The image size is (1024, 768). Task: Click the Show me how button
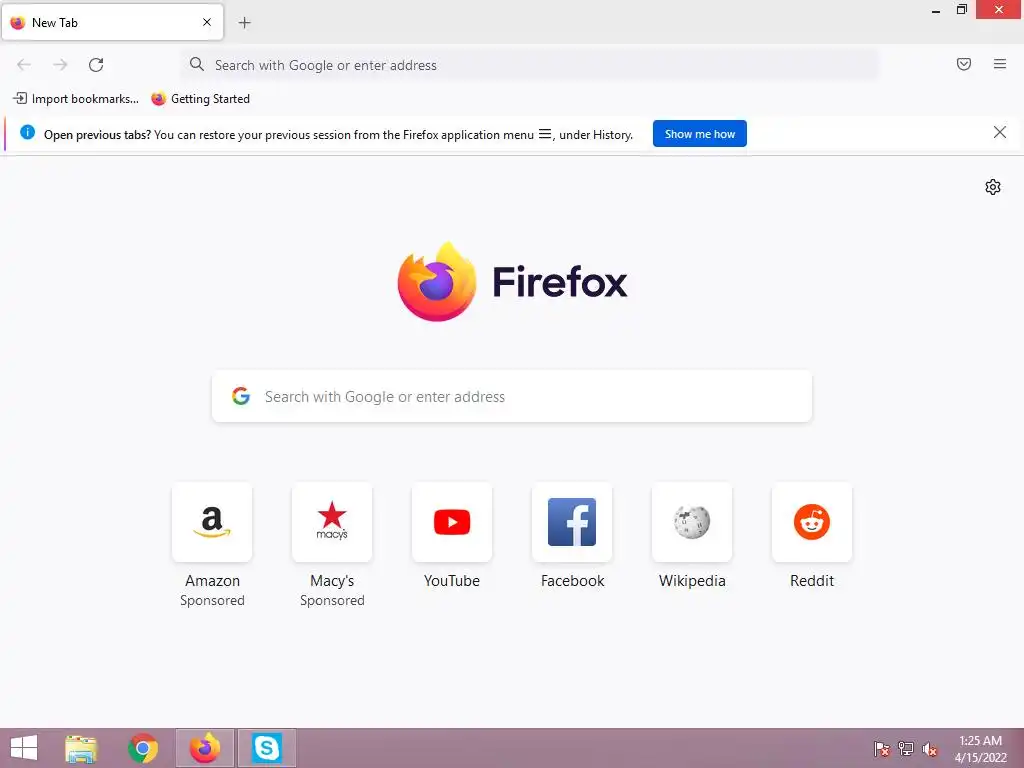click(699, 134)
